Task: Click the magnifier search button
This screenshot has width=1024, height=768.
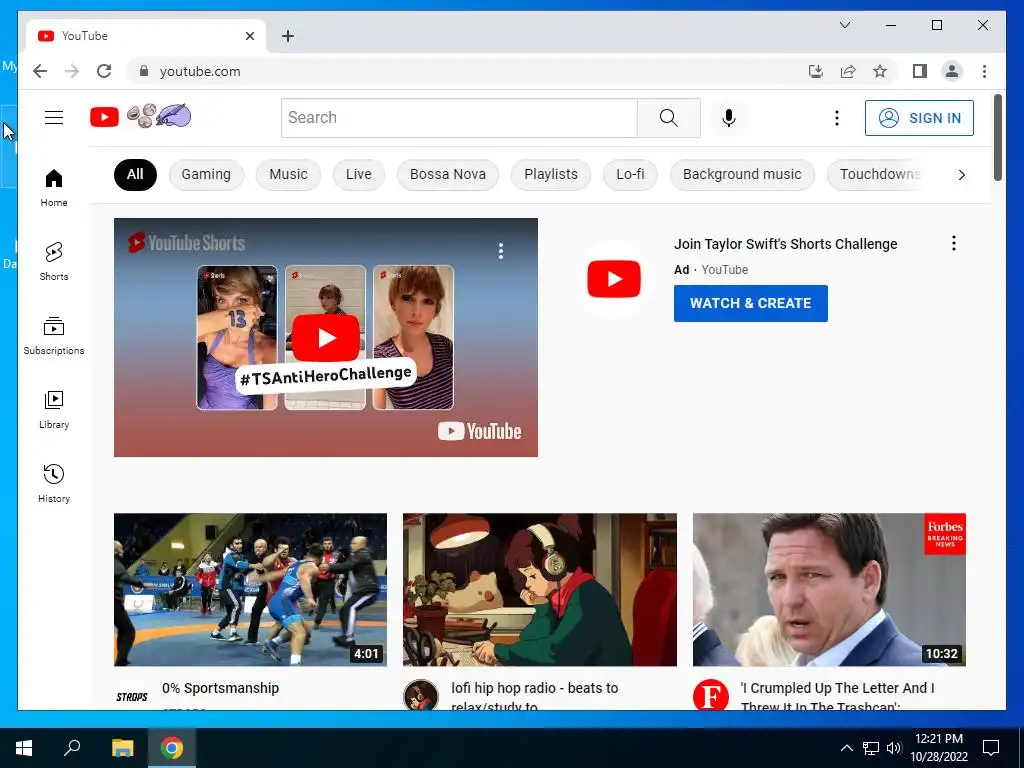Action: pyautogui.click(x=668, y=118)
